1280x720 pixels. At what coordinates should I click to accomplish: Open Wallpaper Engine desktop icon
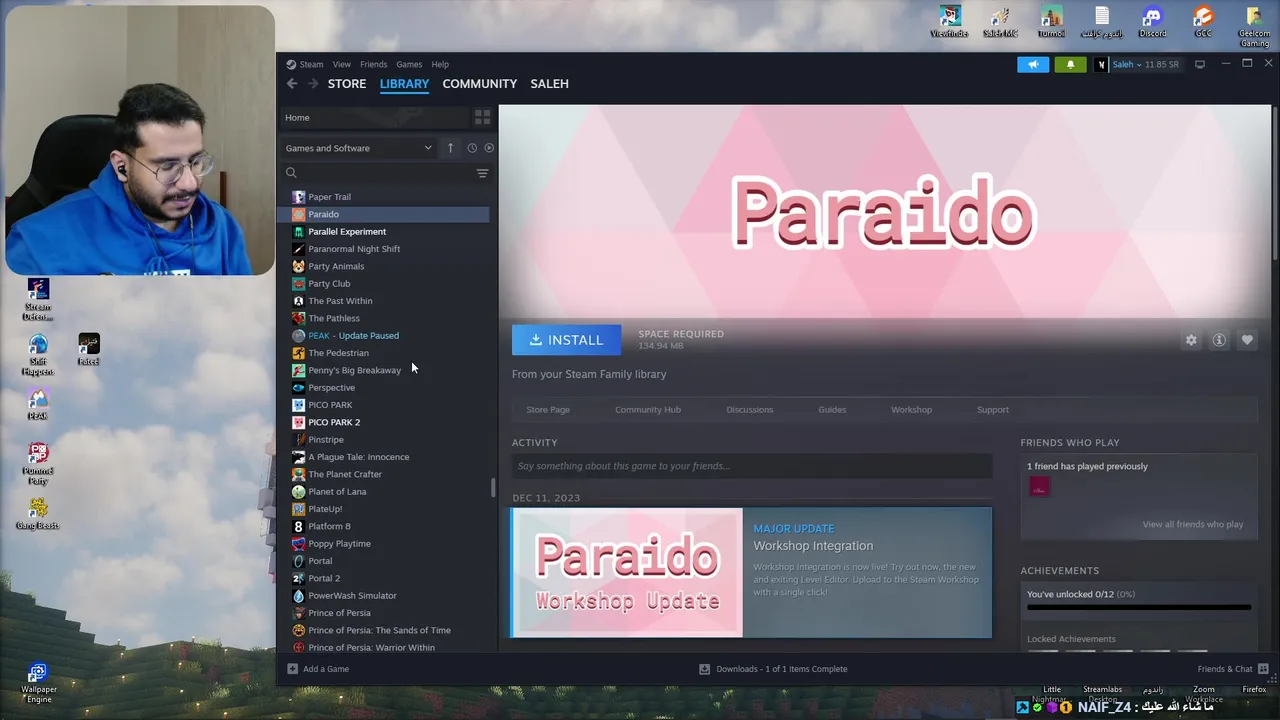[x=38, y=682]
